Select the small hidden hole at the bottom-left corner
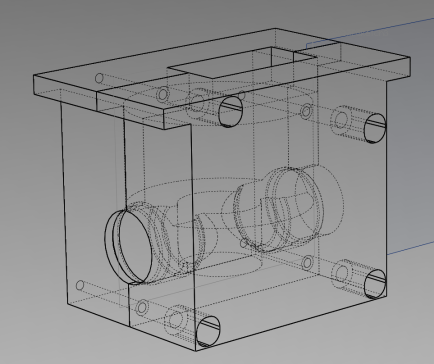The image size is (434, 364). click(x=80, y=285)
